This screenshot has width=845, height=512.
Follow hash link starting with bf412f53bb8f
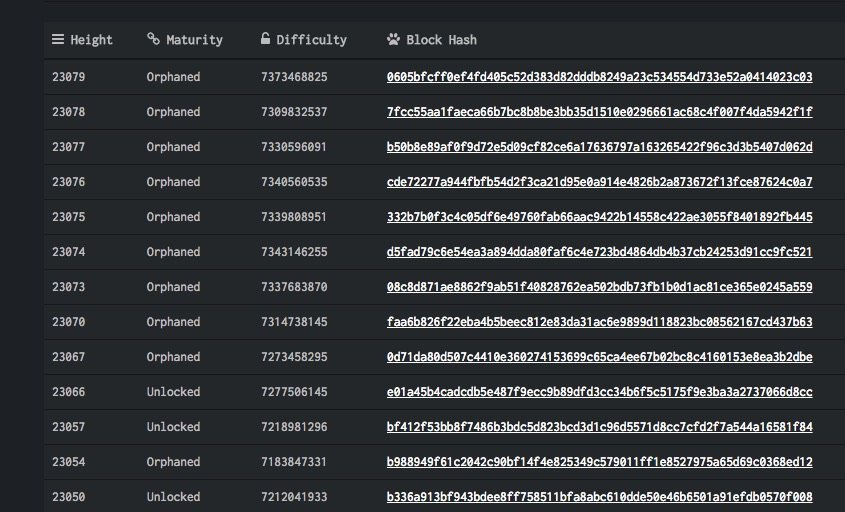[x=599, y=427]
